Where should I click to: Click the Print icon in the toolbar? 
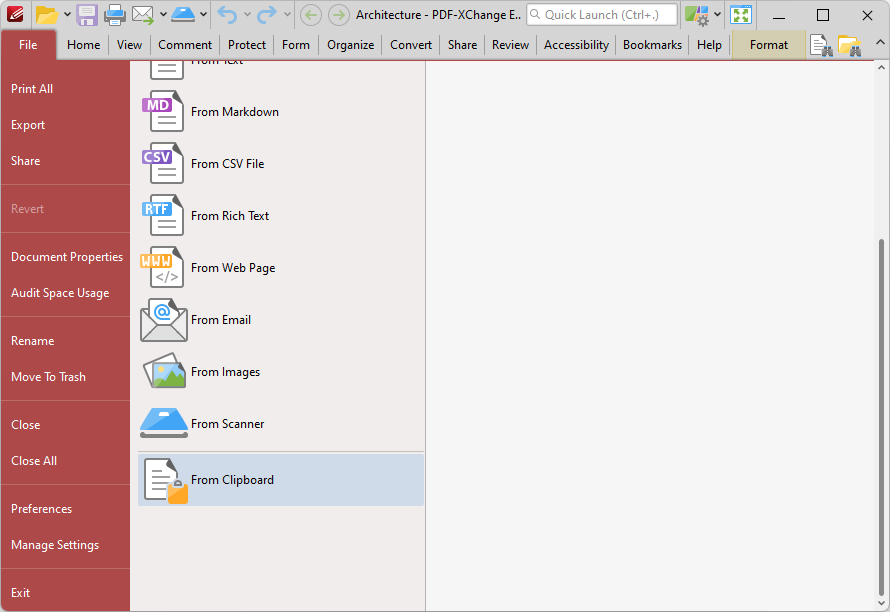(115, 15)
